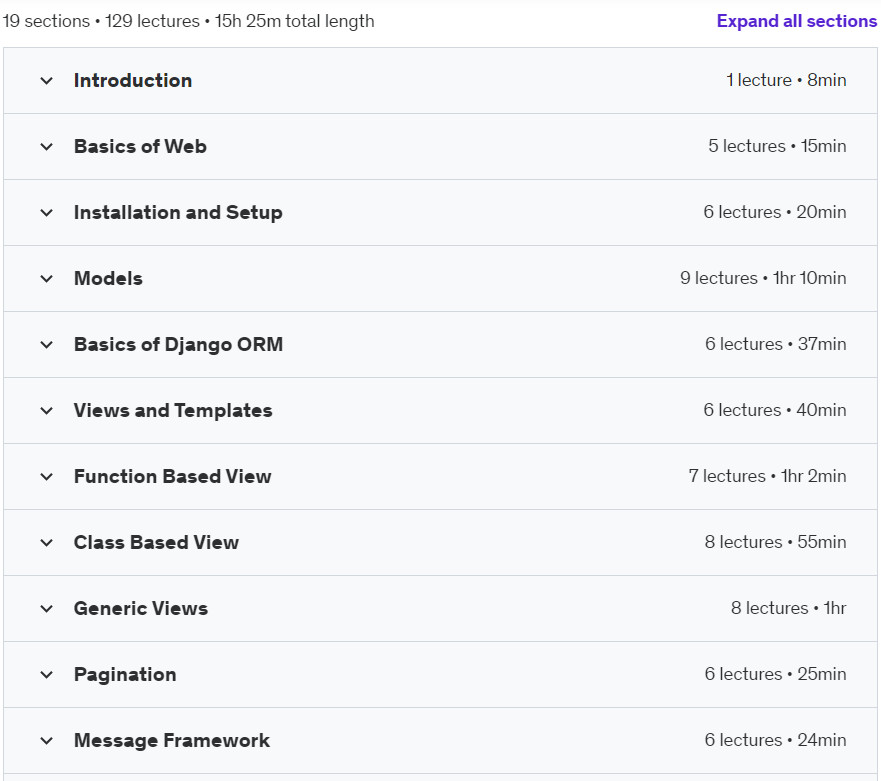Open the Models section title
Screen dimensions: 881x781
tap(108, 278)
